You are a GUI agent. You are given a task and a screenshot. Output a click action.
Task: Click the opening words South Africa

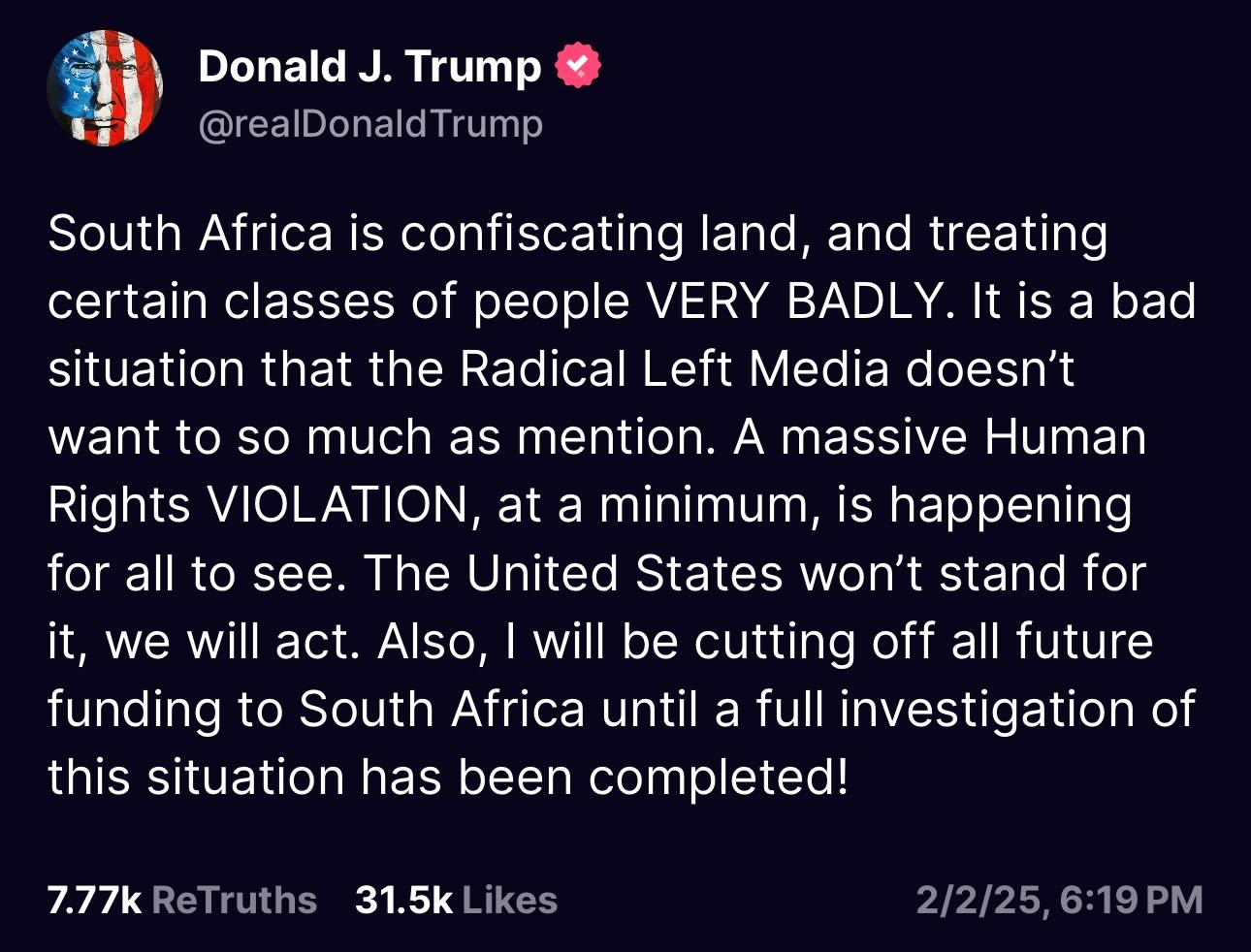tap(190, 234)
